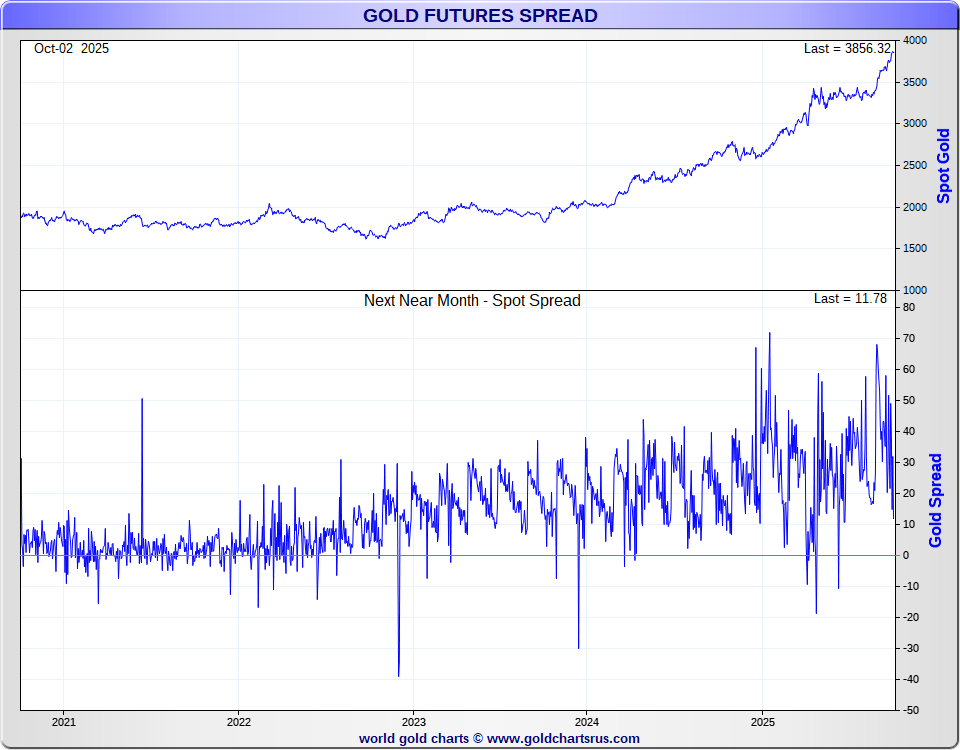Click the 50 tick on Gold Spread axis
The width and height of the screenshot is (960, 750).
pos(909,400)
